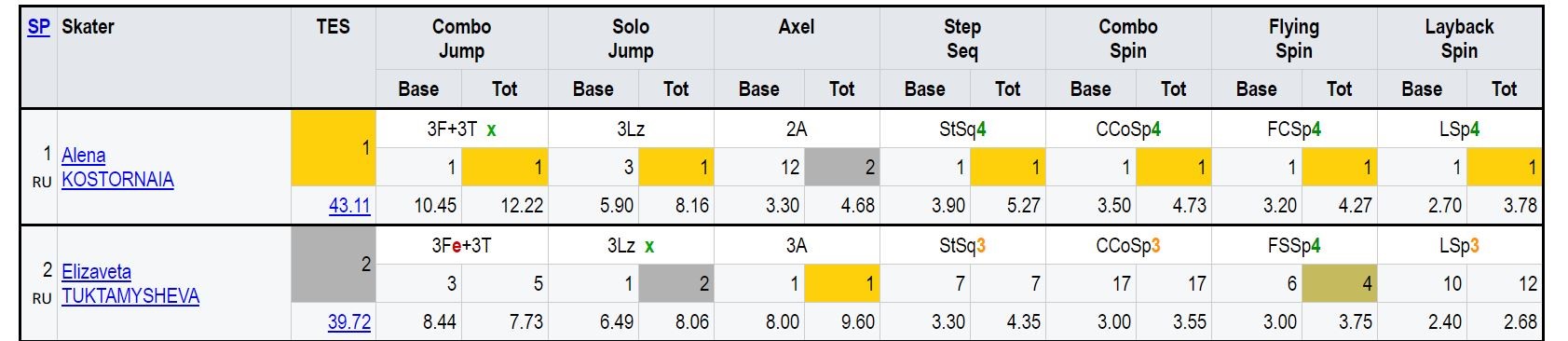Select the 3Fe+3T element cell
This screenshot has height=341, width=1568.
[462, 246]
